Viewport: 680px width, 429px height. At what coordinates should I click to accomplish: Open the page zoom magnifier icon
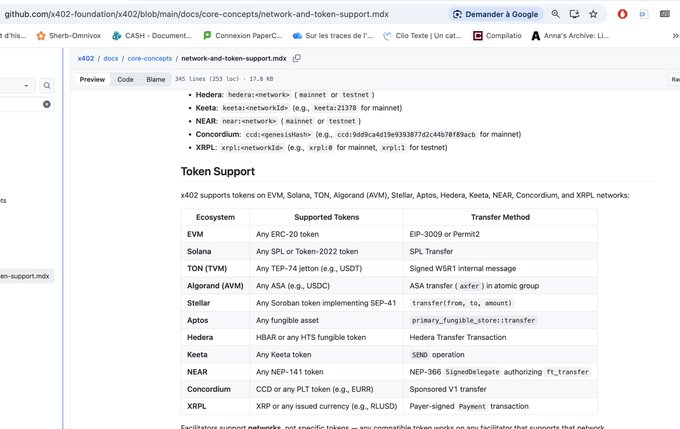tap(555, 14)
